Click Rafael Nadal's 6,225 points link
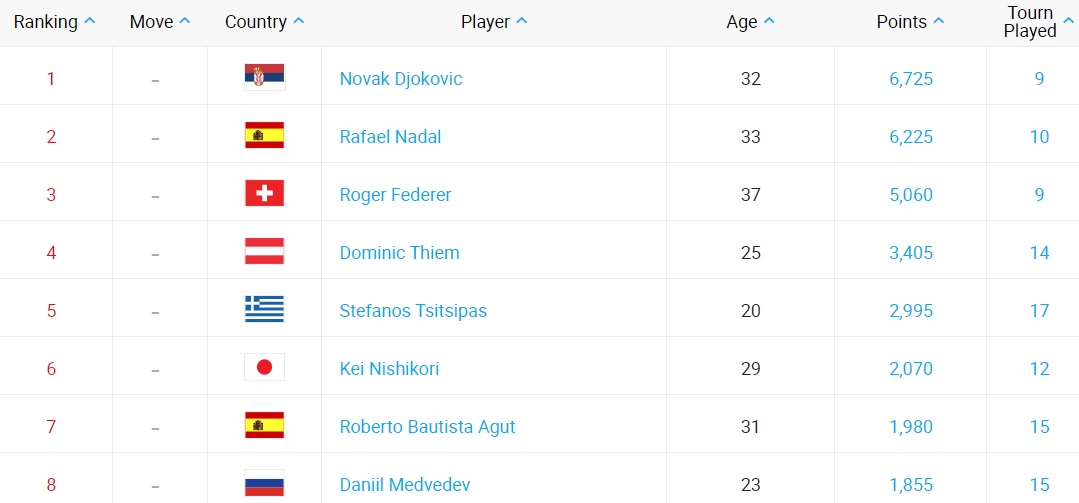Screen dimensions: 1079x503 (x=910, y=136)
